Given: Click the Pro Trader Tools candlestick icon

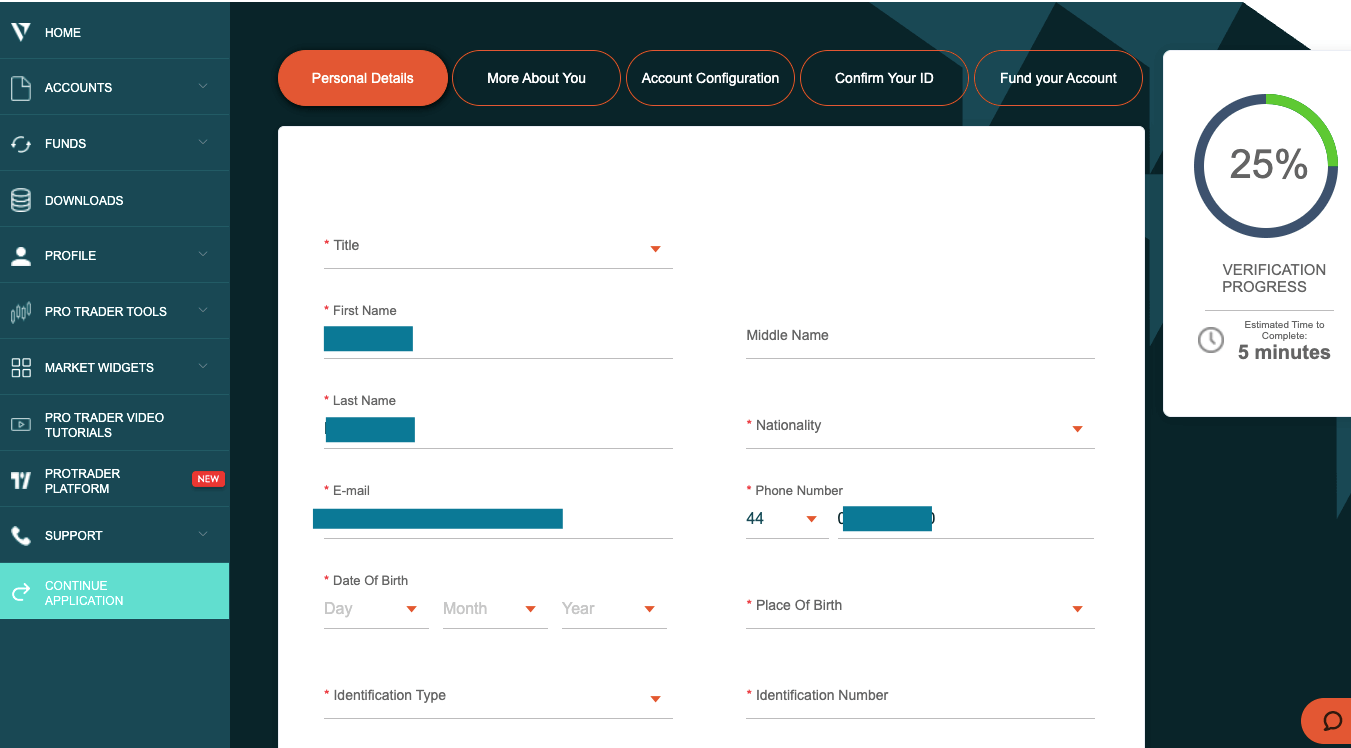Looking at the screenshot, I should point(21,312).
